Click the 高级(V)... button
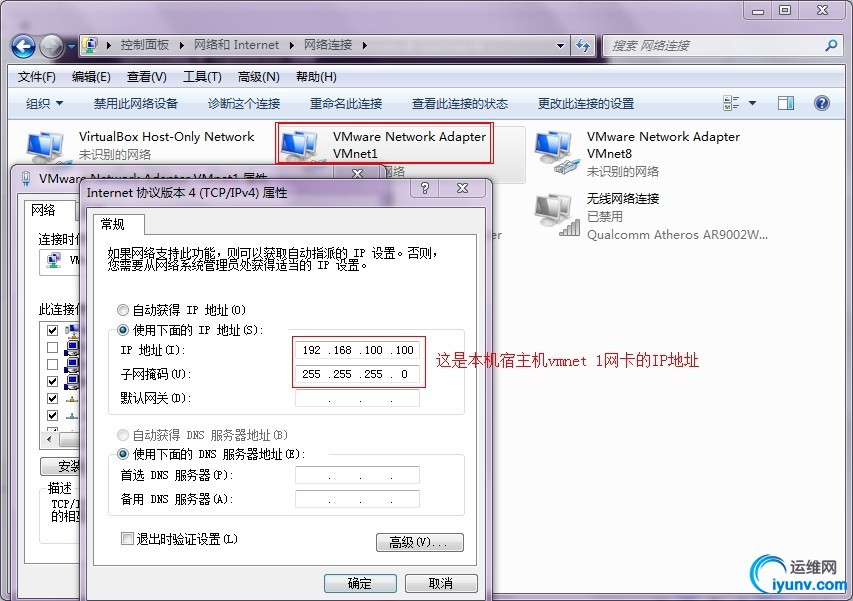The width and height of the screenshot is (853, 601). tap(419, 542)
